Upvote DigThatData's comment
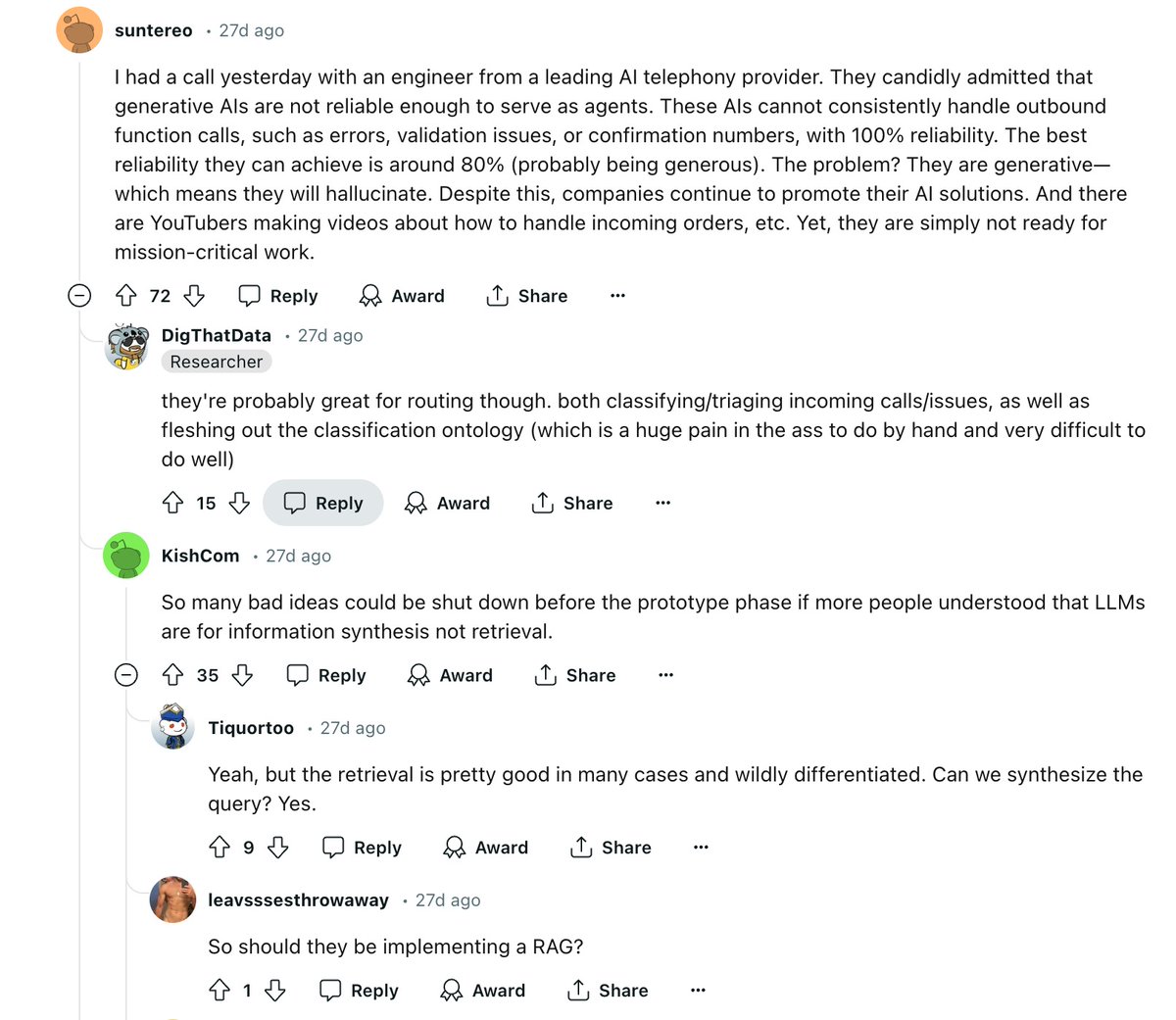The image size is (1176, 1020). [x=172, y=503]
